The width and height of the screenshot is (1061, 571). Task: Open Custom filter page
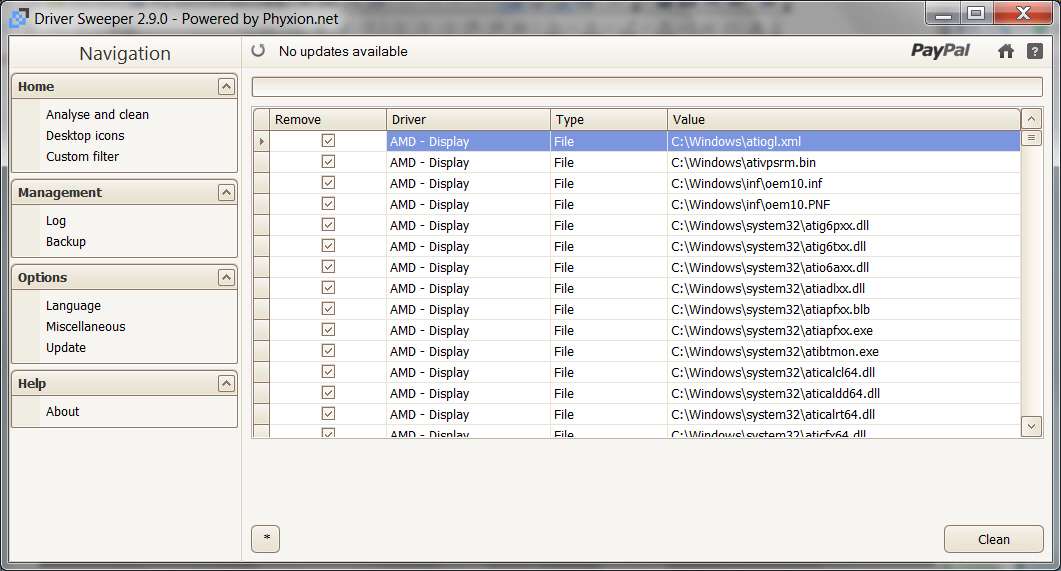(x=83, y=156)
